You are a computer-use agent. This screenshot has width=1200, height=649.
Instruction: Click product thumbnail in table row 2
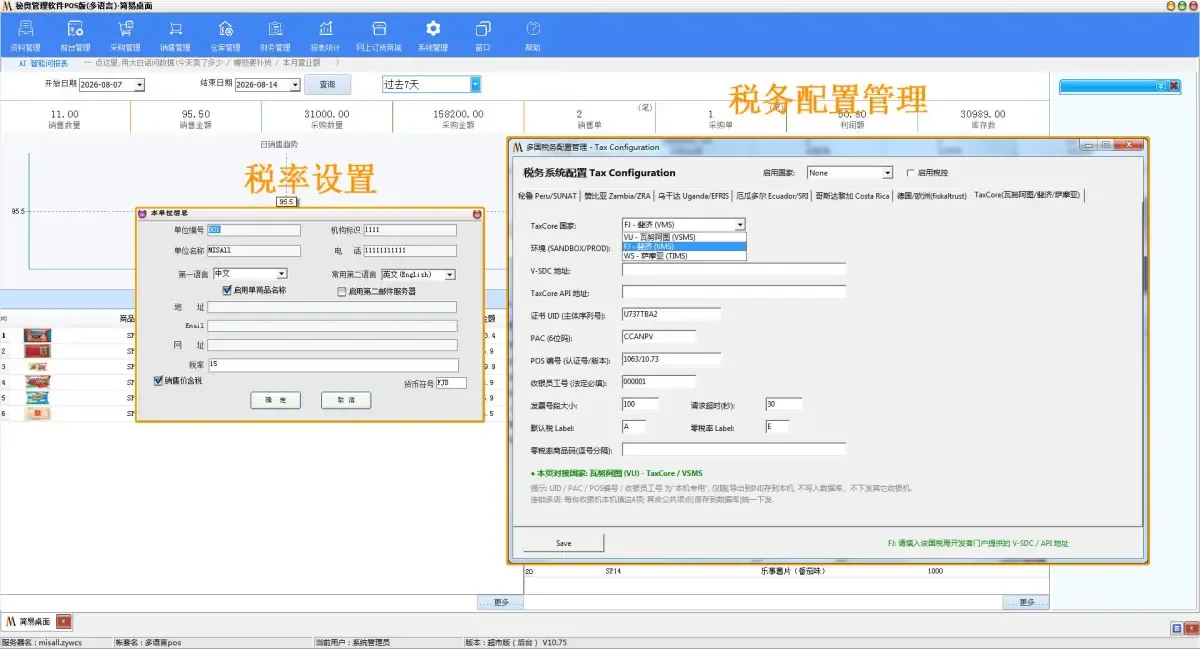point(37,351)
